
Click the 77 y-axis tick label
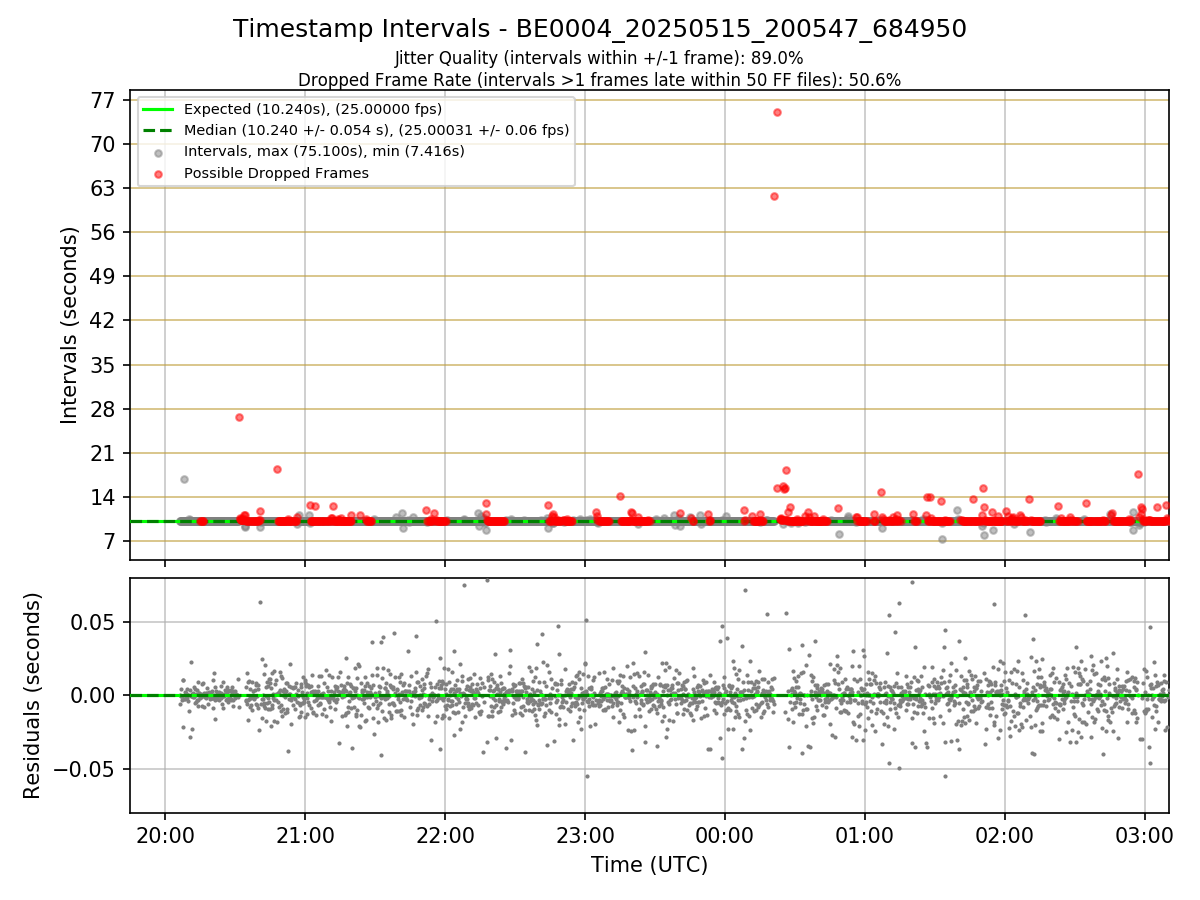tap(103, 100)
